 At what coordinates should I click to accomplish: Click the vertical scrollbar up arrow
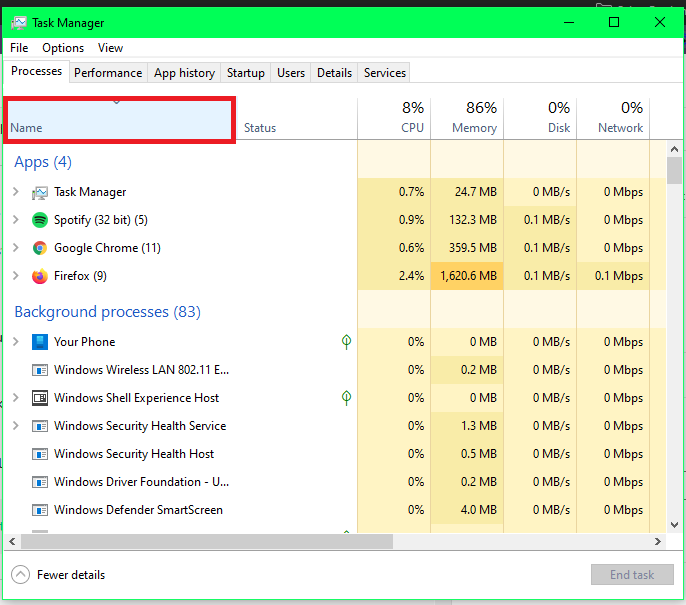click(x=674, y=149)
